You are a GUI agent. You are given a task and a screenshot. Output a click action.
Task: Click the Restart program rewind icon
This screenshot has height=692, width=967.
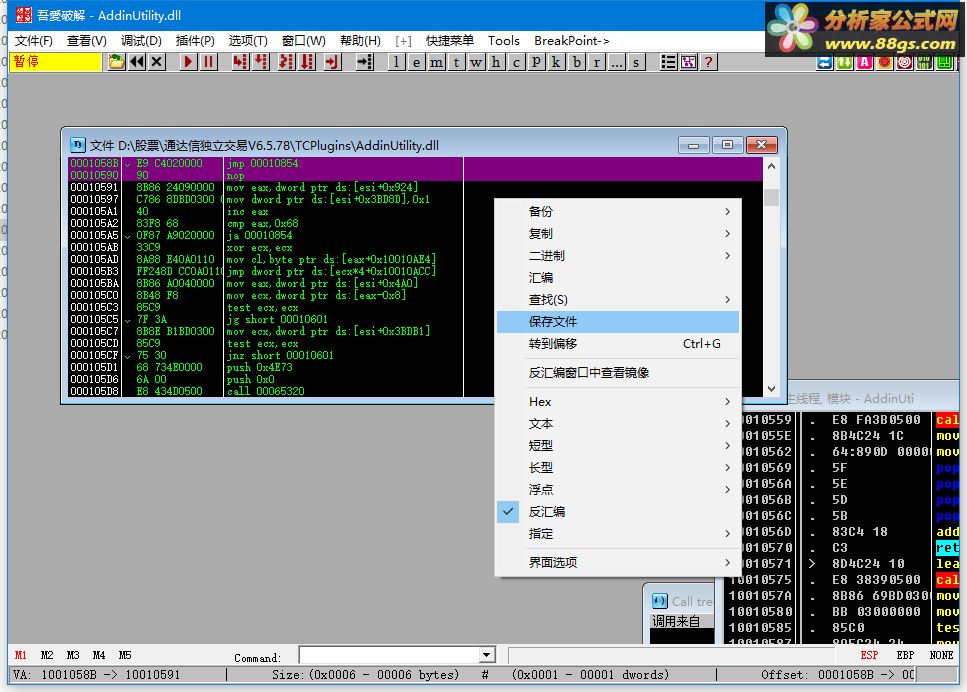tap(137, 62)
